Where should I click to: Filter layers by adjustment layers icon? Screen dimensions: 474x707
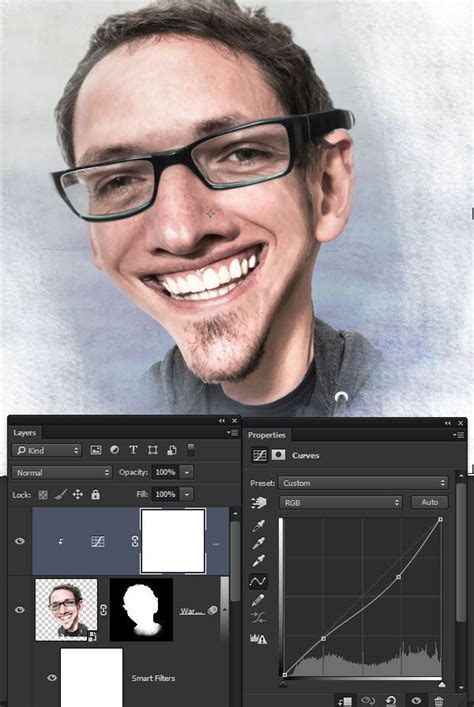[x=115, y=450]
